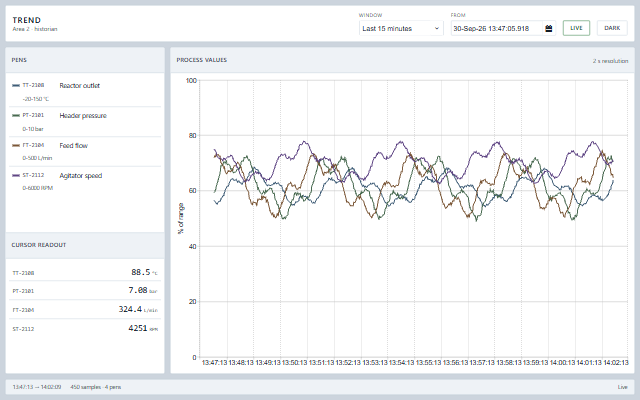Toggle LIVE mode button
The width and height of the screenshot is (640, 400).
coord(576,28)
